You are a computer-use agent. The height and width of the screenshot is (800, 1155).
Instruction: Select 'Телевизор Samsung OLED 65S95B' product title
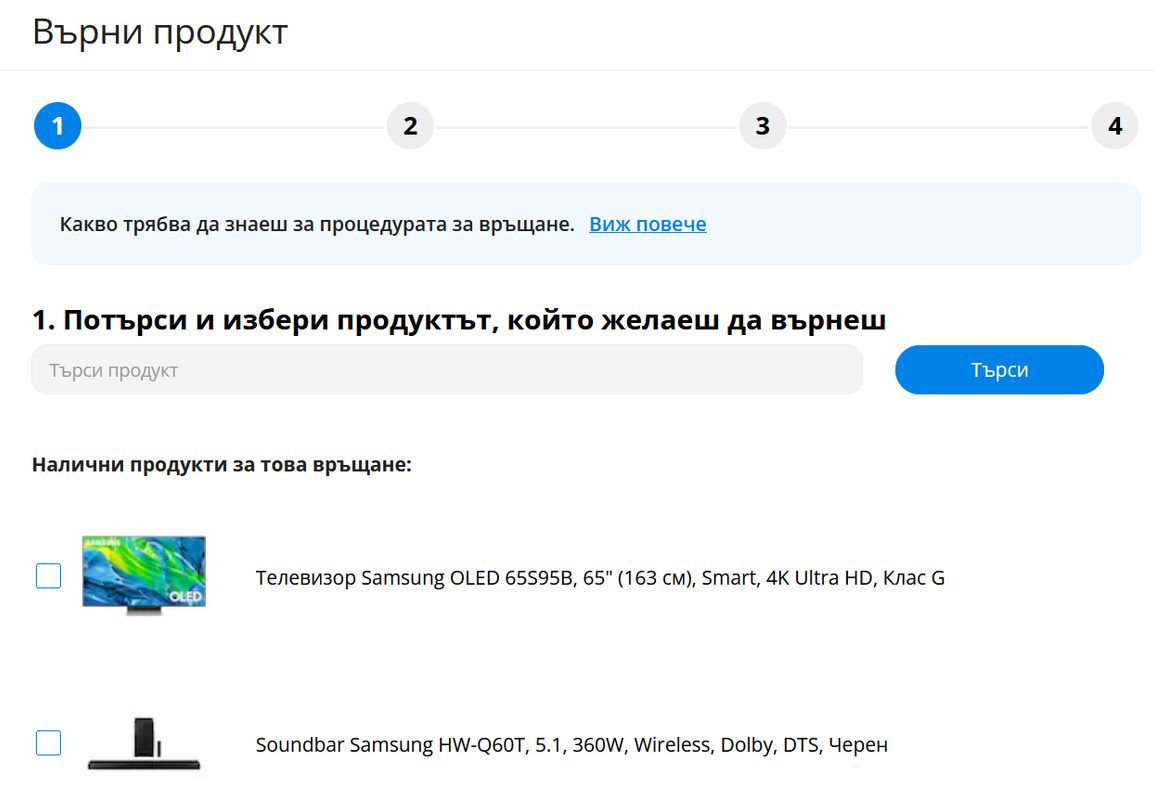click(x=600, y=578)
